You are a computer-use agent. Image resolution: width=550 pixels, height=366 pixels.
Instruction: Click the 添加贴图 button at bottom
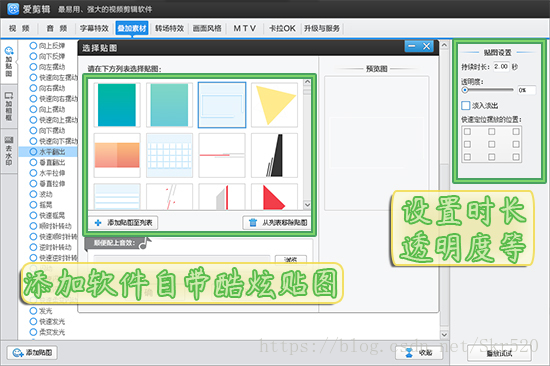coord(32,352)
